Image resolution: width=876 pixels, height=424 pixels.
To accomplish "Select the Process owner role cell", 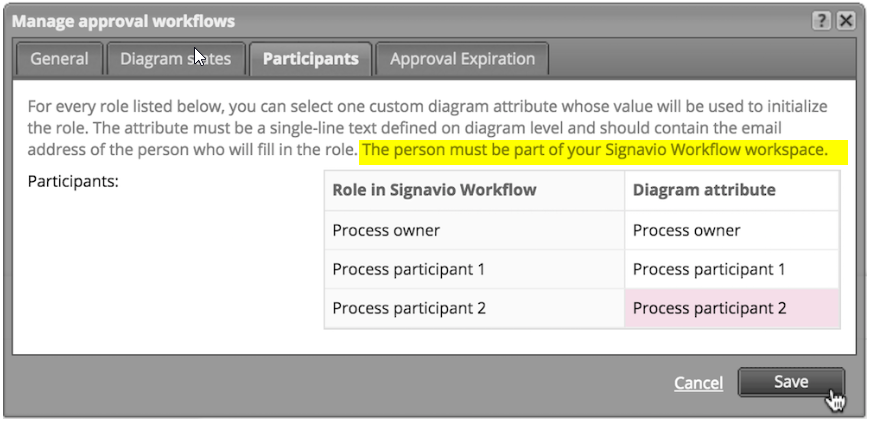I will click(474, 230).
